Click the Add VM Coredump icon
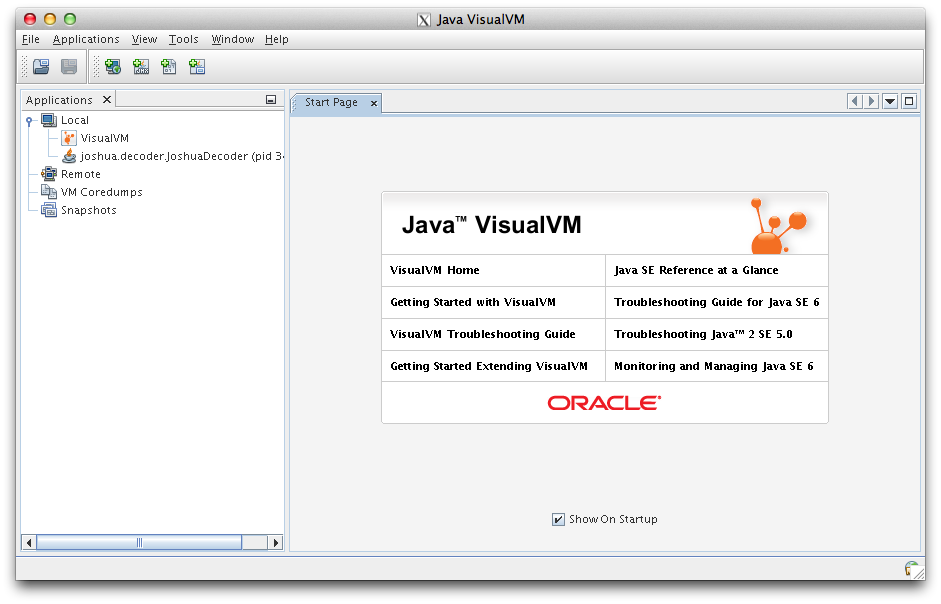 point(169,67)
